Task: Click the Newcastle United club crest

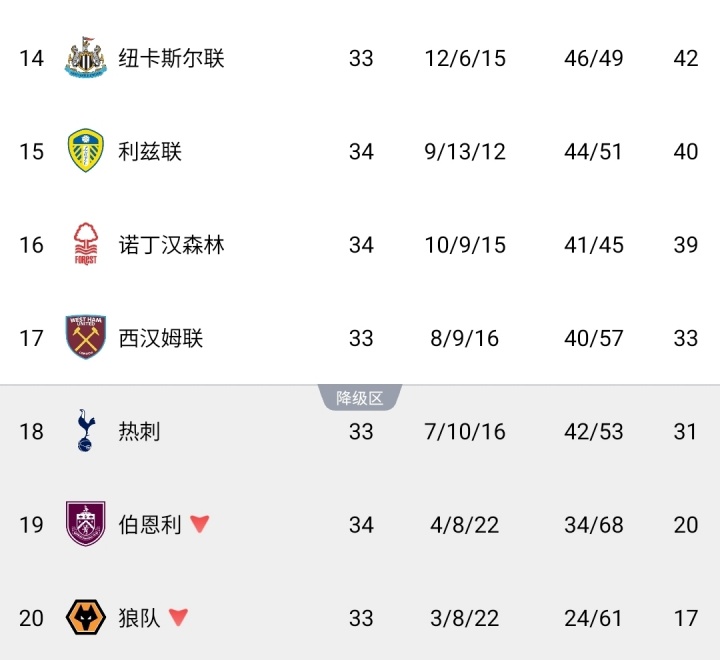Action: pyautogui.click(x=86, y=58)
